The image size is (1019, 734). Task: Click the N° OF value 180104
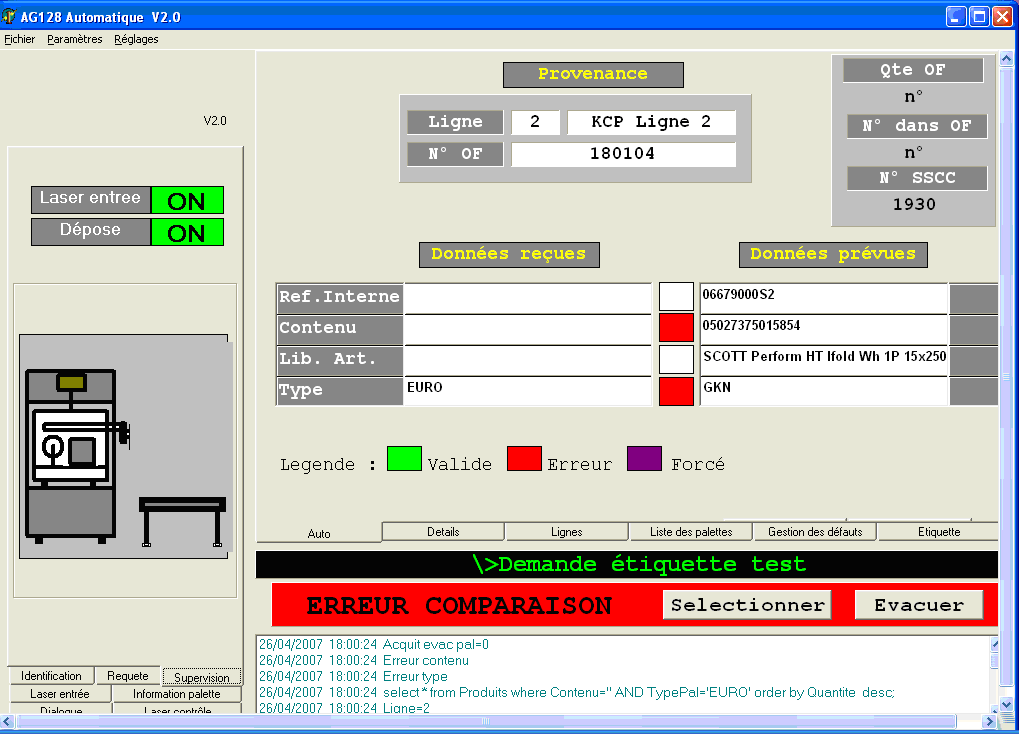coord(623,154)
